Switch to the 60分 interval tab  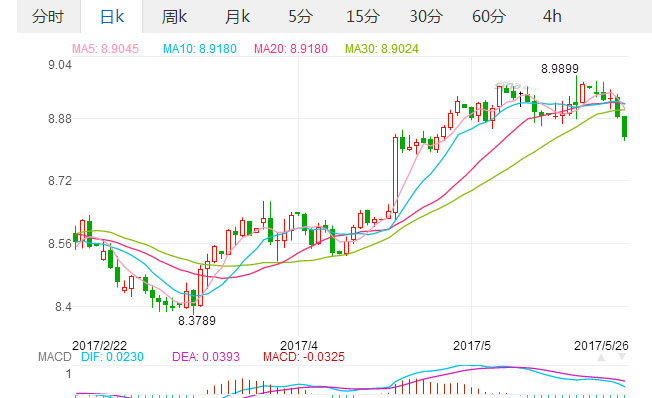[489, 16]
